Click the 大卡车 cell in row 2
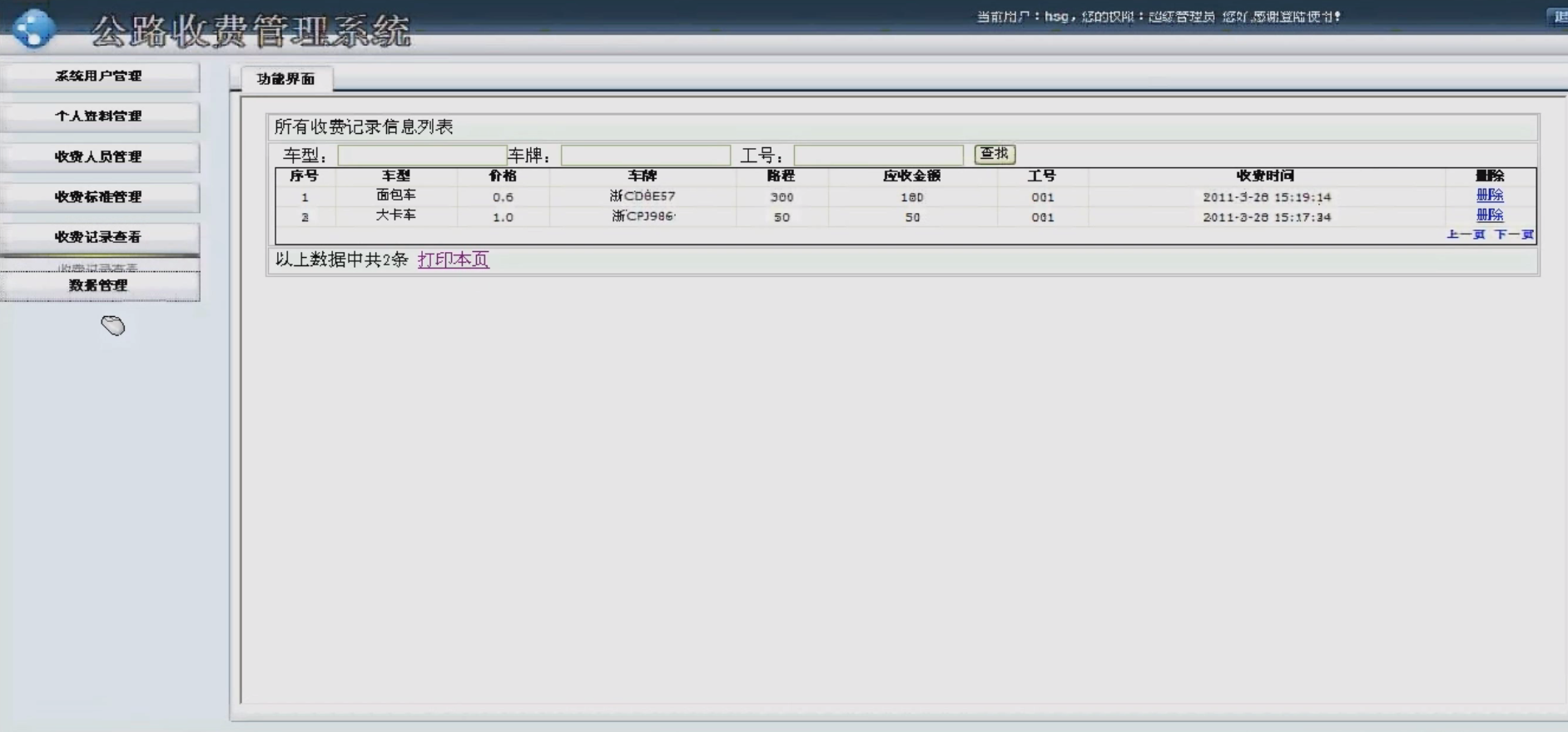1568x732 pixels. click(x=396, y=215)
